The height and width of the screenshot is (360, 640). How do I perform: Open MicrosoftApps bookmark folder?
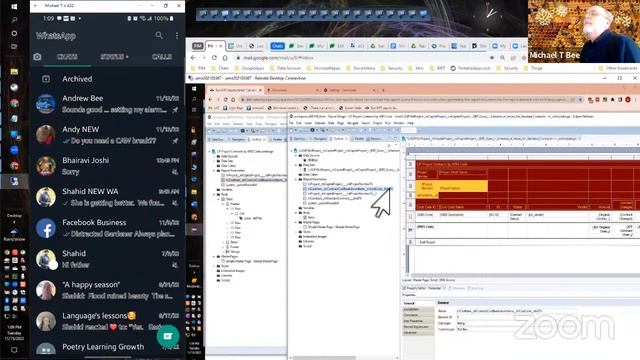coord(324,68)
